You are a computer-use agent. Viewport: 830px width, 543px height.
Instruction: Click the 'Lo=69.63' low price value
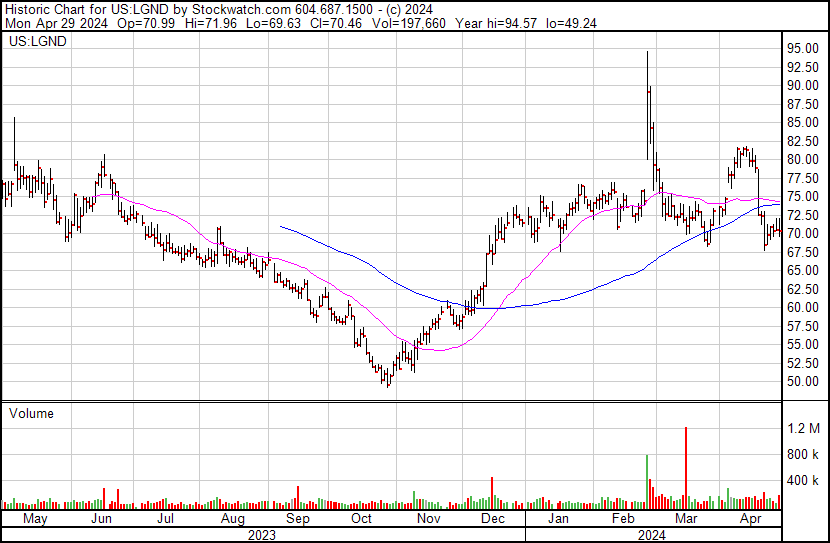click(x=273, y=23)
